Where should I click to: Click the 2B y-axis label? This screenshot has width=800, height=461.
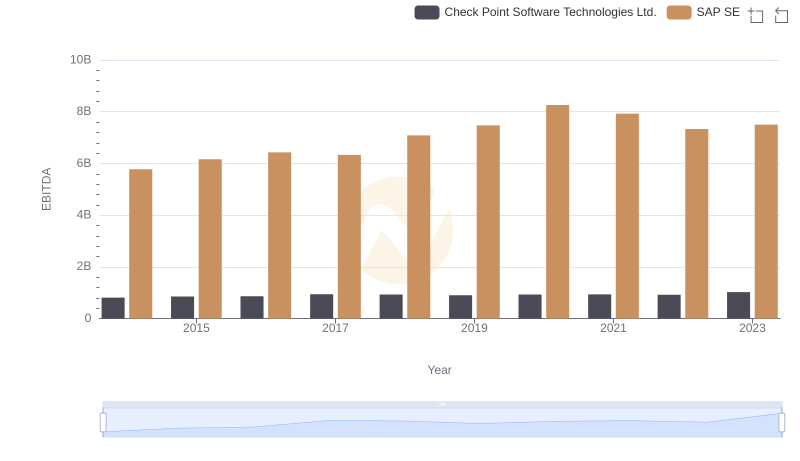84,266
